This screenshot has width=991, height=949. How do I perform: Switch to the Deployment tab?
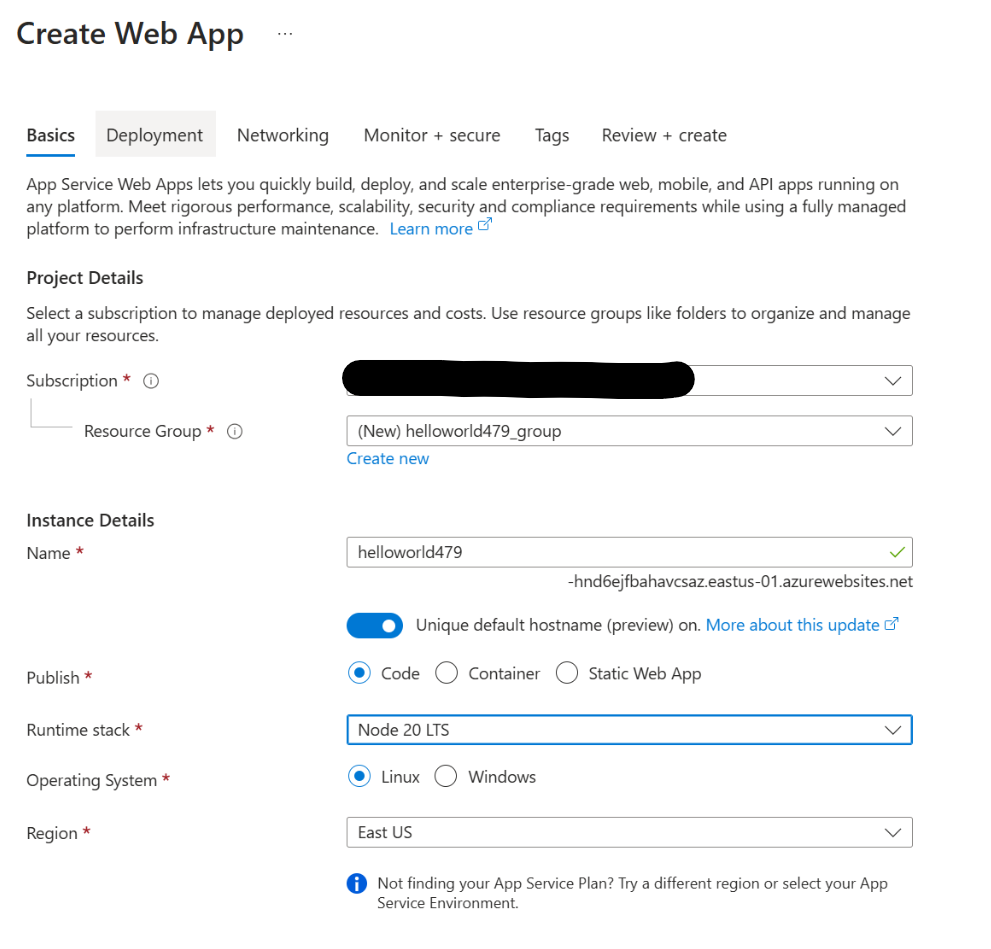point(155,135)
